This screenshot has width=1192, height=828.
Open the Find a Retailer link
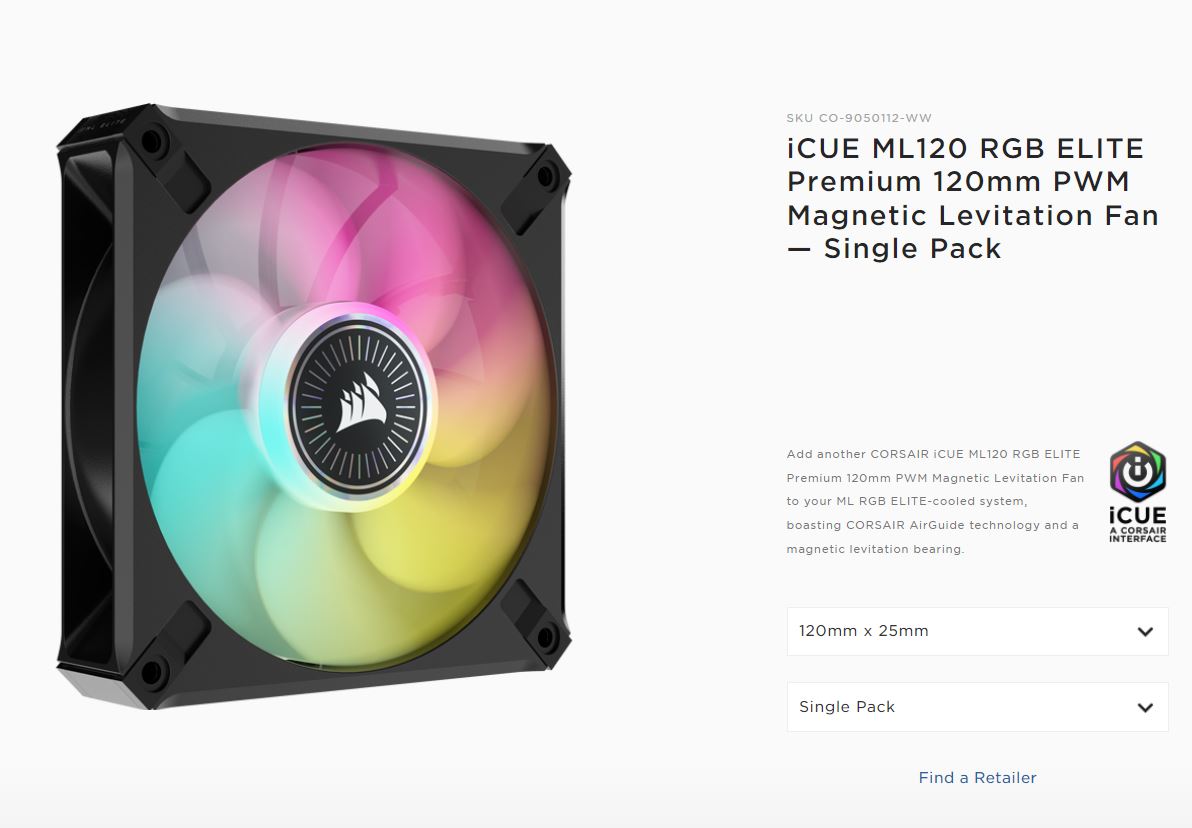click(x=977, y=778)
